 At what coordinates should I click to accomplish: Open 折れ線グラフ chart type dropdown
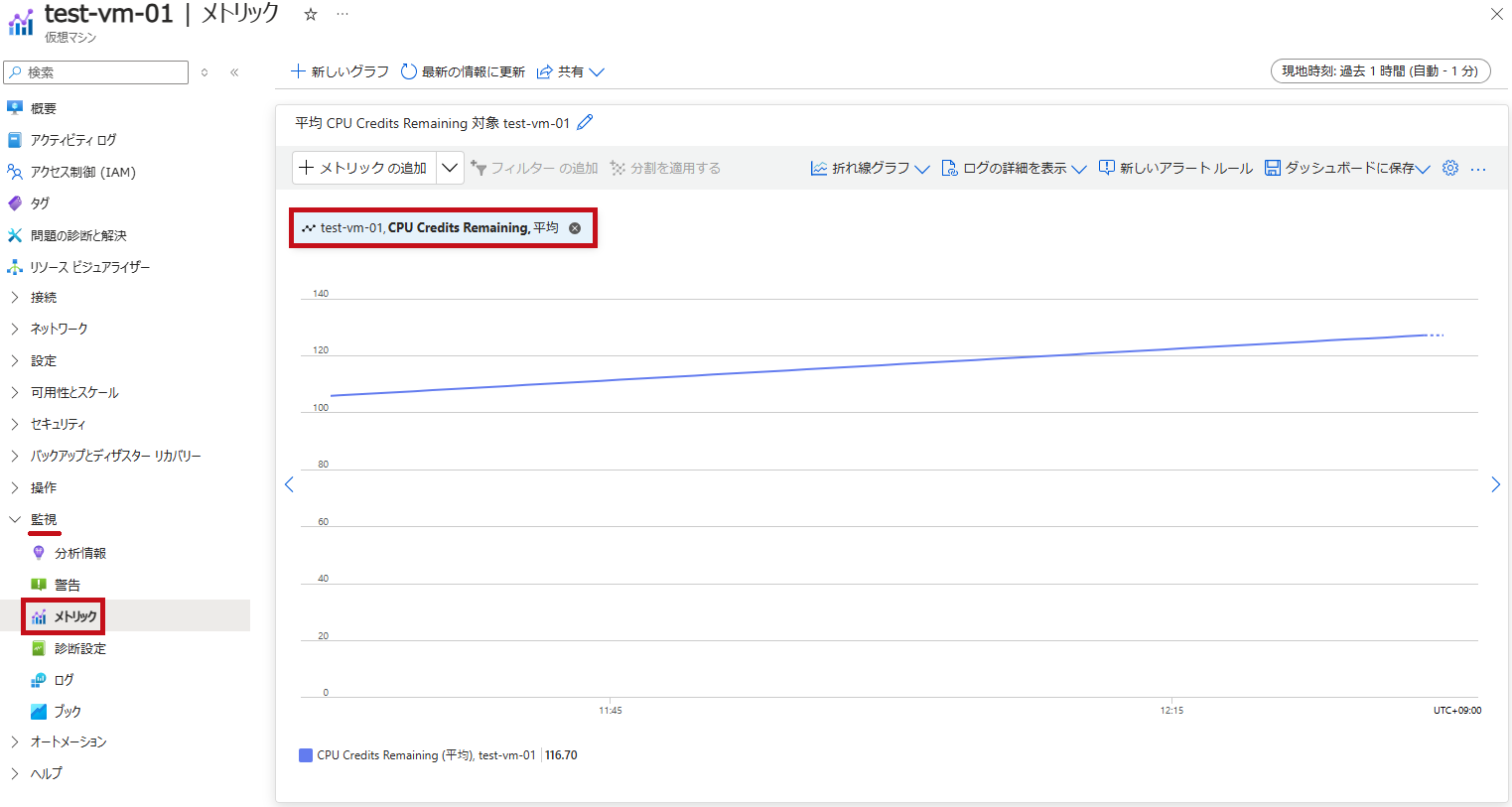pyautogui.click(x=870, y=169)
